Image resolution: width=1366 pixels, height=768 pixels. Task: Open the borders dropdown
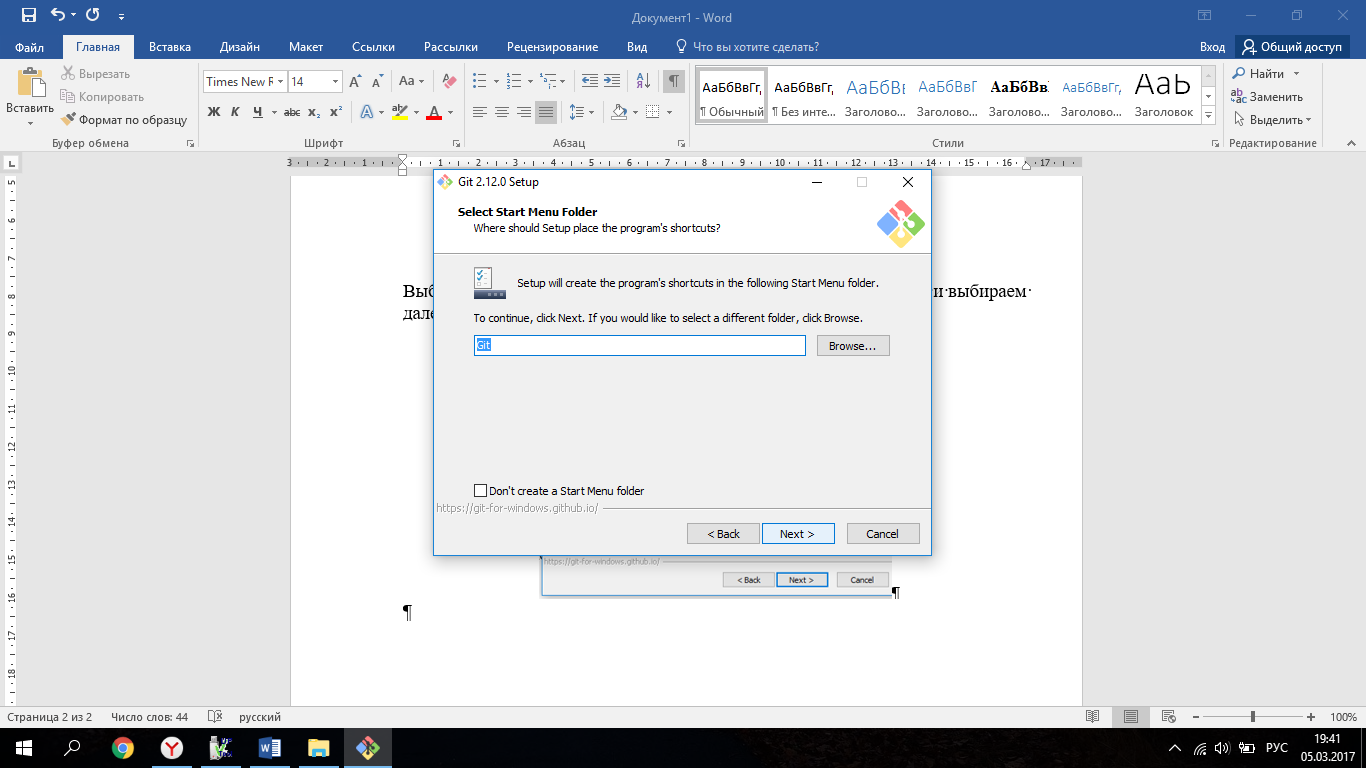[x=668, y=112]
